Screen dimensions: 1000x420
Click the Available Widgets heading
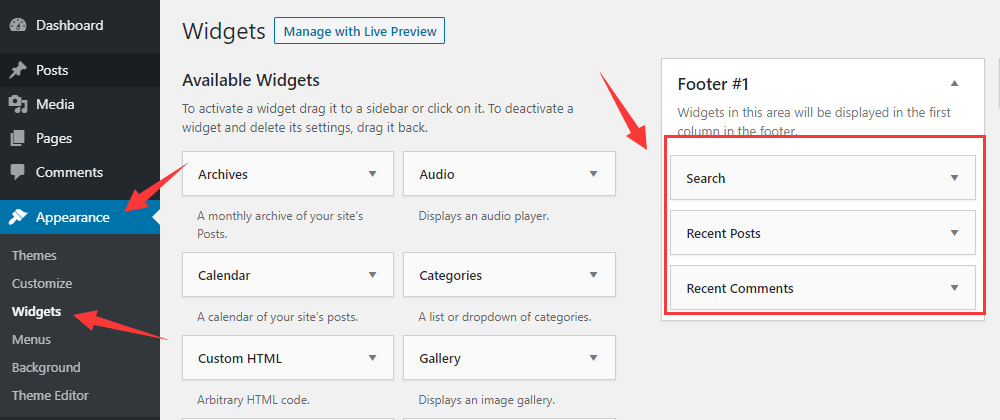pos(251,80)
